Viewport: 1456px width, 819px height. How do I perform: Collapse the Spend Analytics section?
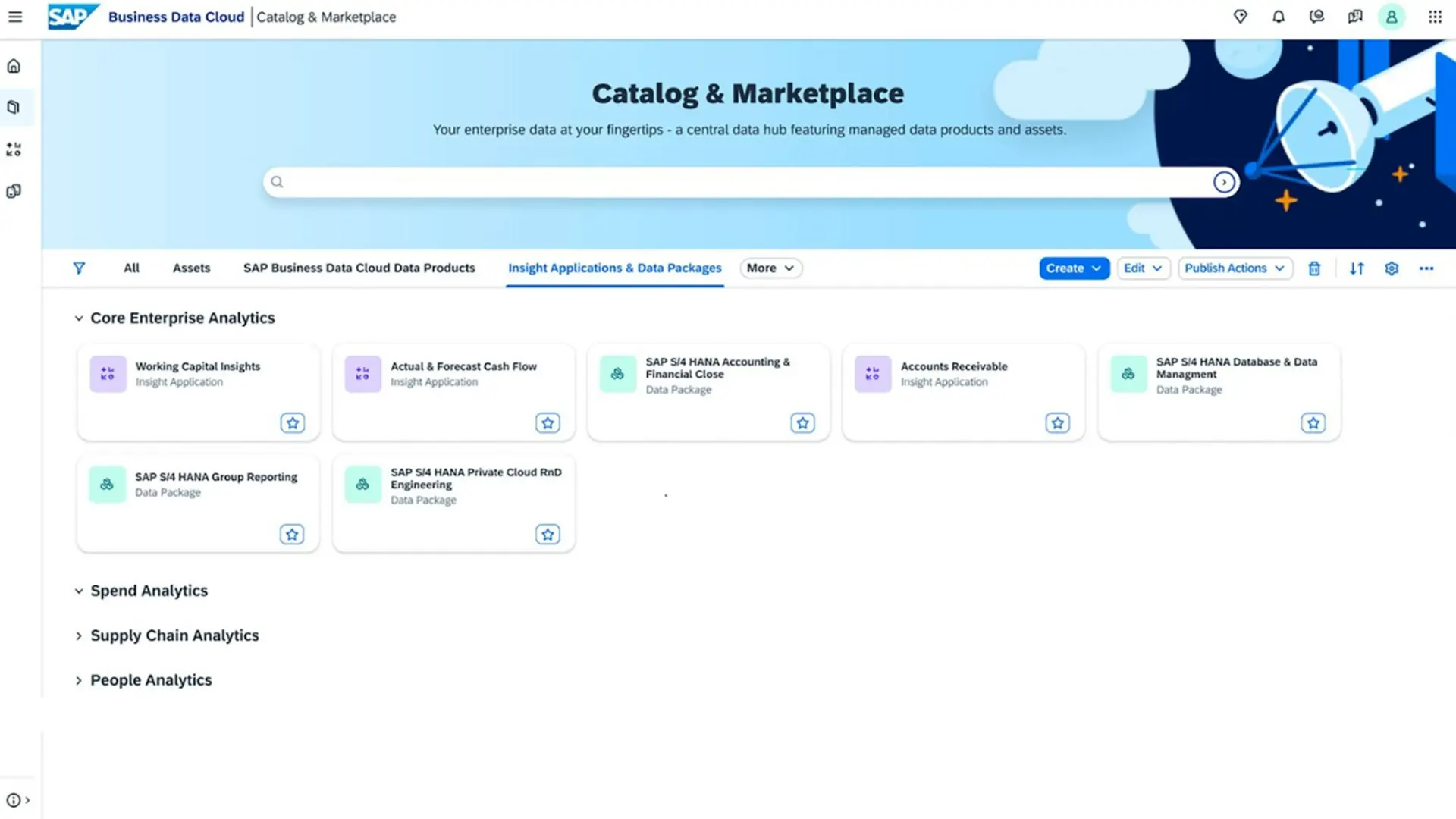(x=78, y=591)
